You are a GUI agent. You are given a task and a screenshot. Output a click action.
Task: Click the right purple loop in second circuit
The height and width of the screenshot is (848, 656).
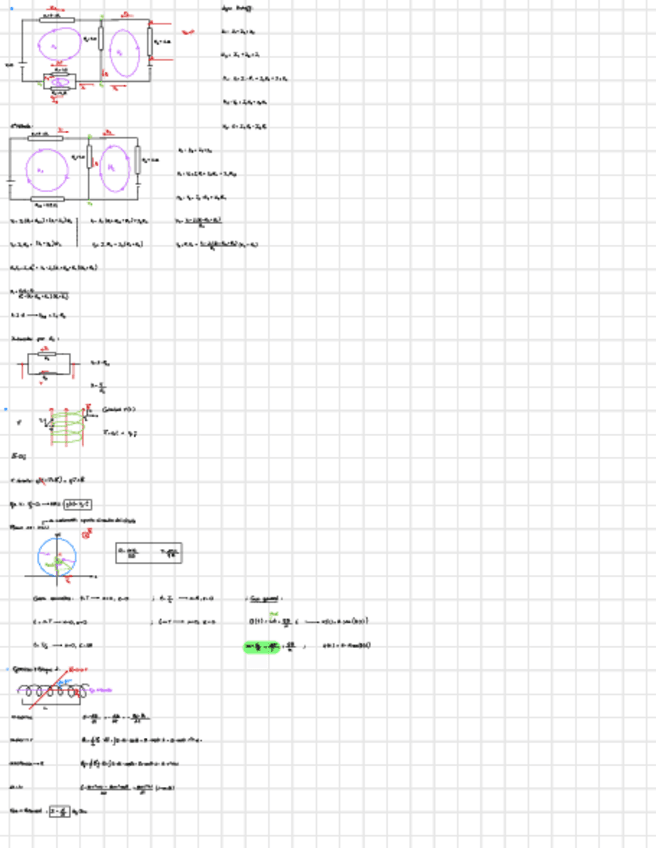115,168
